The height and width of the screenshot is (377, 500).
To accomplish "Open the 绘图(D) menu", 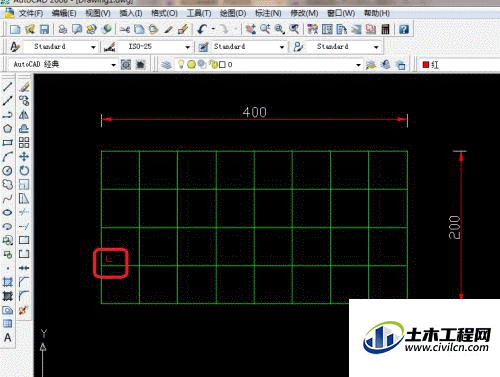I will click(233, 13).
